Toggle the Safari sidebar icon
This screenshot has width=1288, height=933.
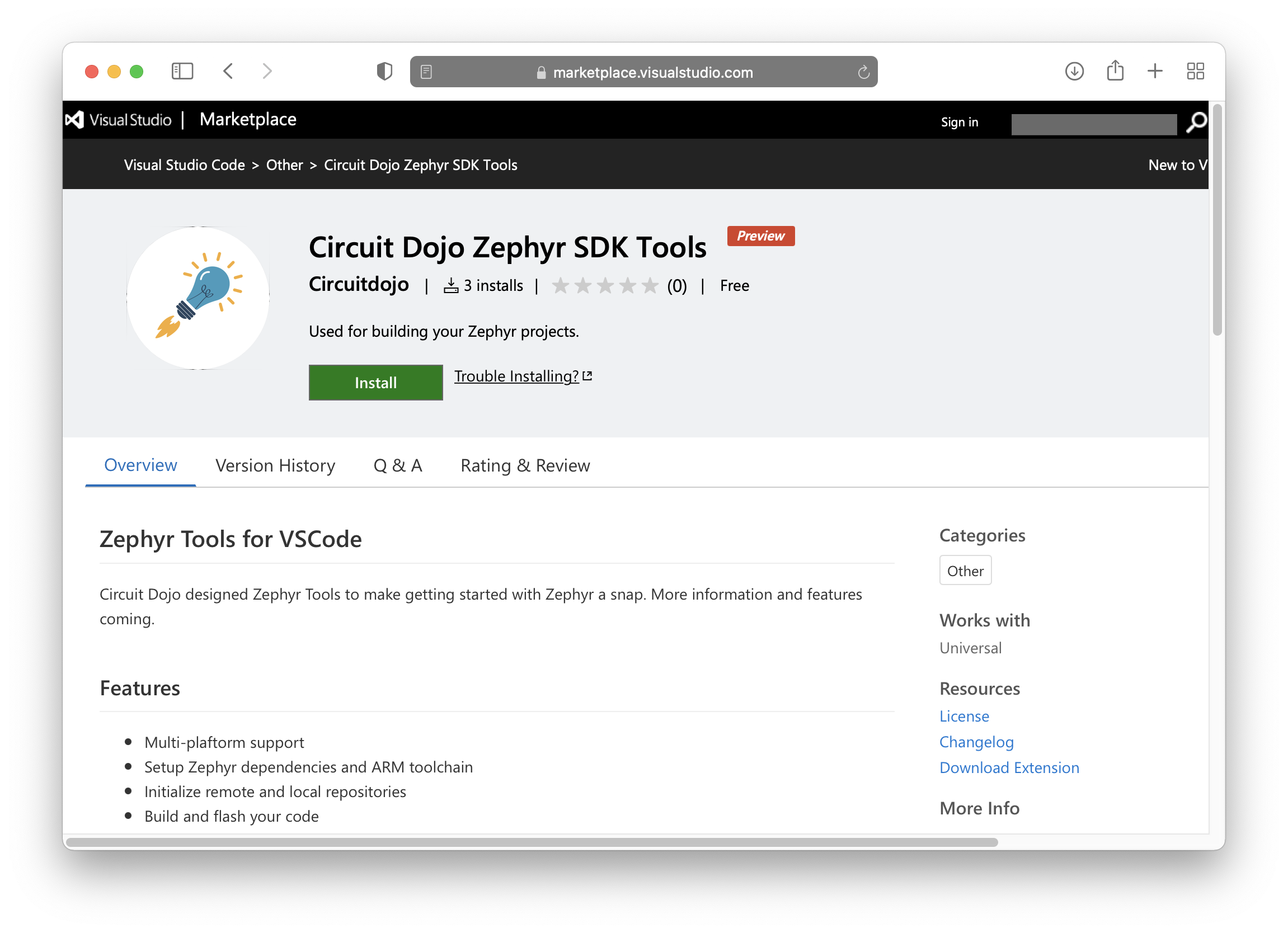[182, 71]
